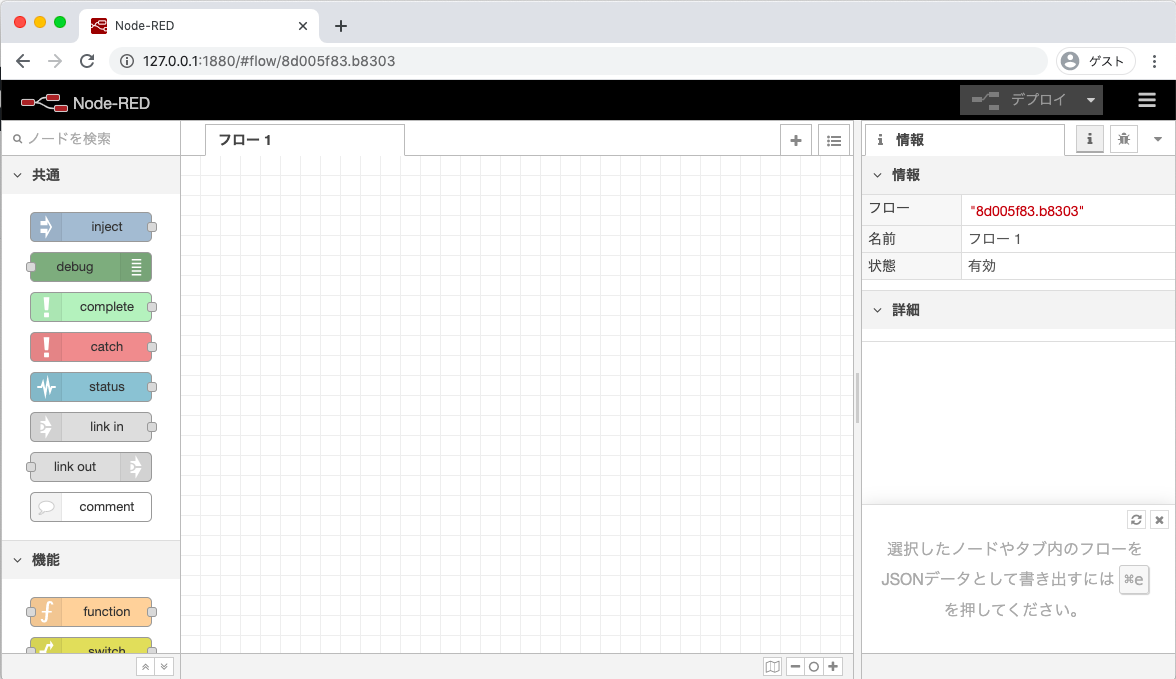Select the function node in the palette
This screenshot has width=1176, height=679.
pos(91,611)
